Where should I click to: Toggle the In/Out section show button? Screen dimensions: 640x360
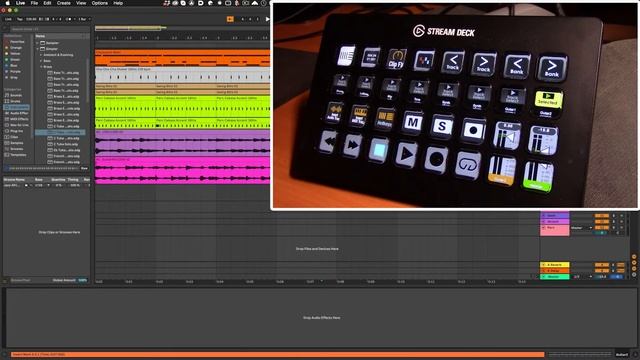[634, 257]
